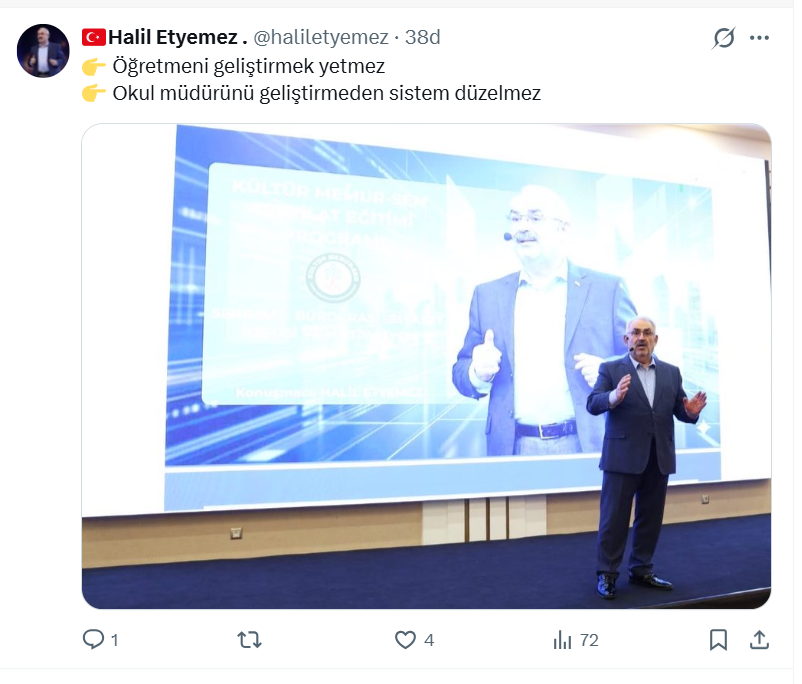View post analytics bar chart icon

562,639
